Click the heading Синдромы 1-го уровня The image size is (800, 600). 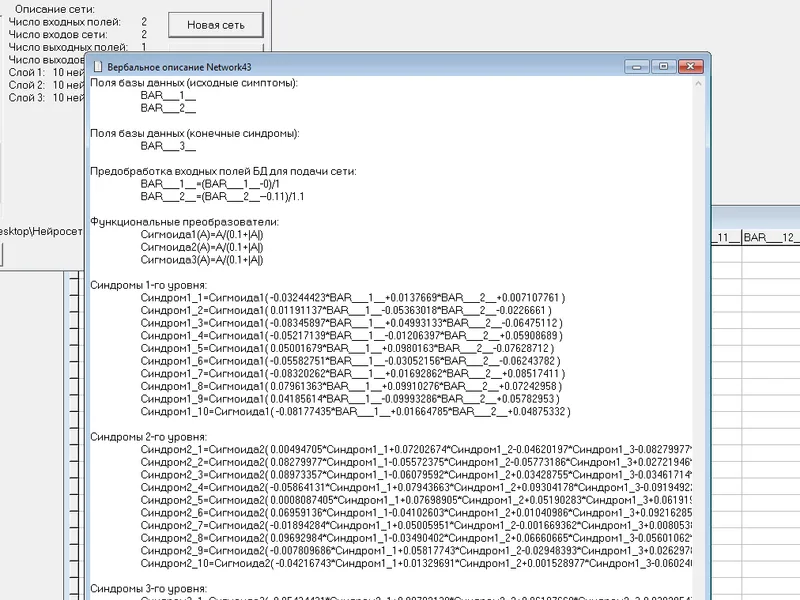(x=148, y=285)
